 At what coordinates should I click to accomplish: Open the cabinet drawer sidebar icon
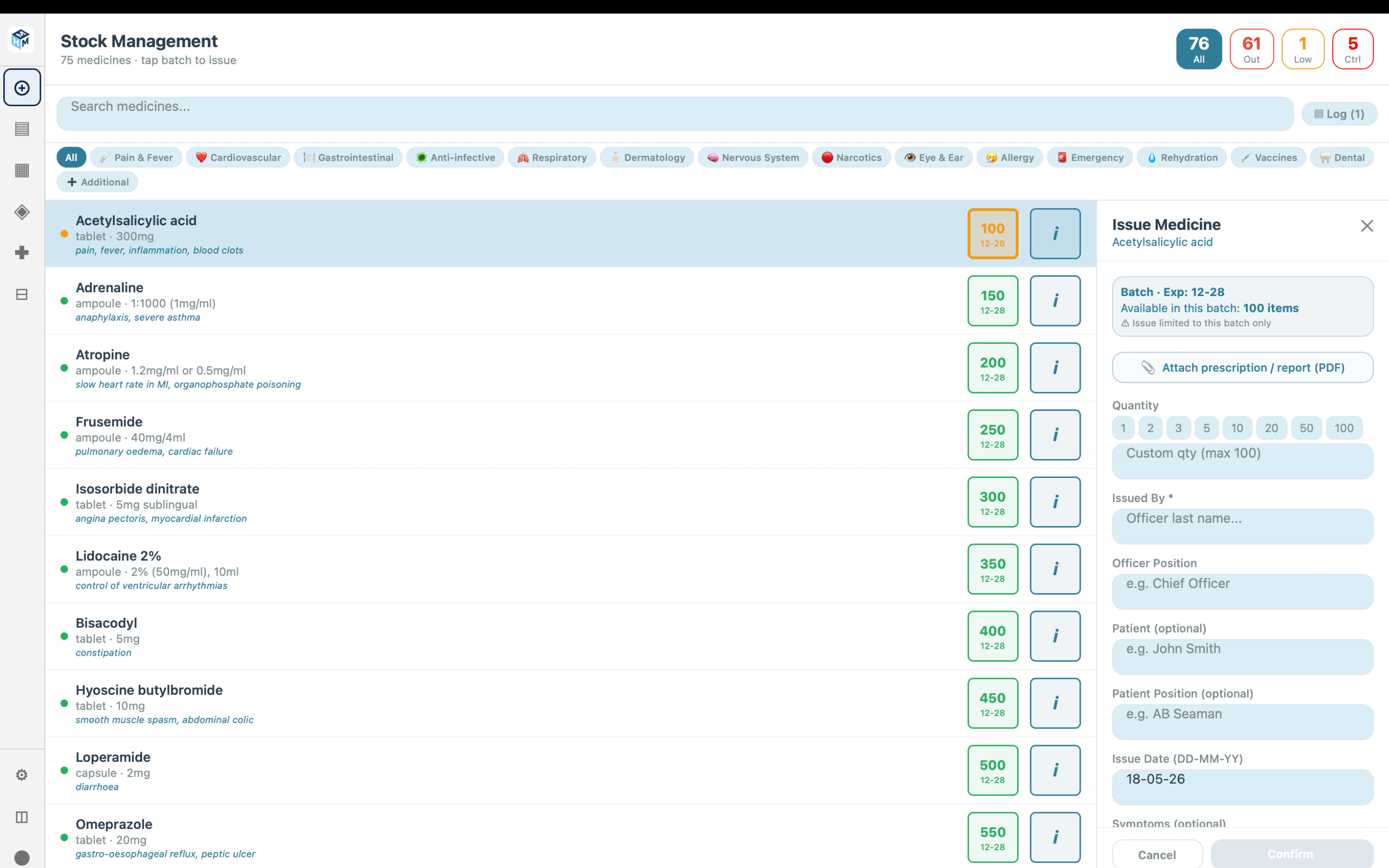[22, 295]
